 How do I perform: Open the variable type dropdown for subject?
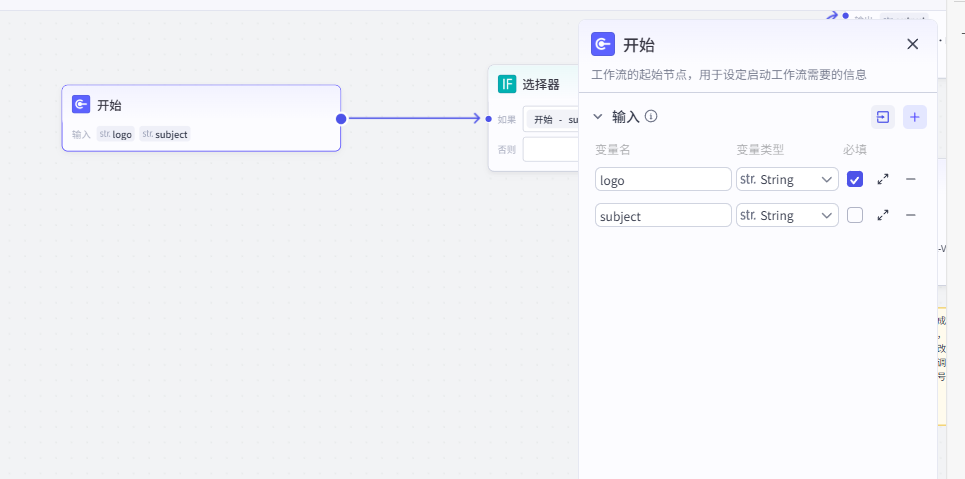pyautogui.click(x=787, y=215)
